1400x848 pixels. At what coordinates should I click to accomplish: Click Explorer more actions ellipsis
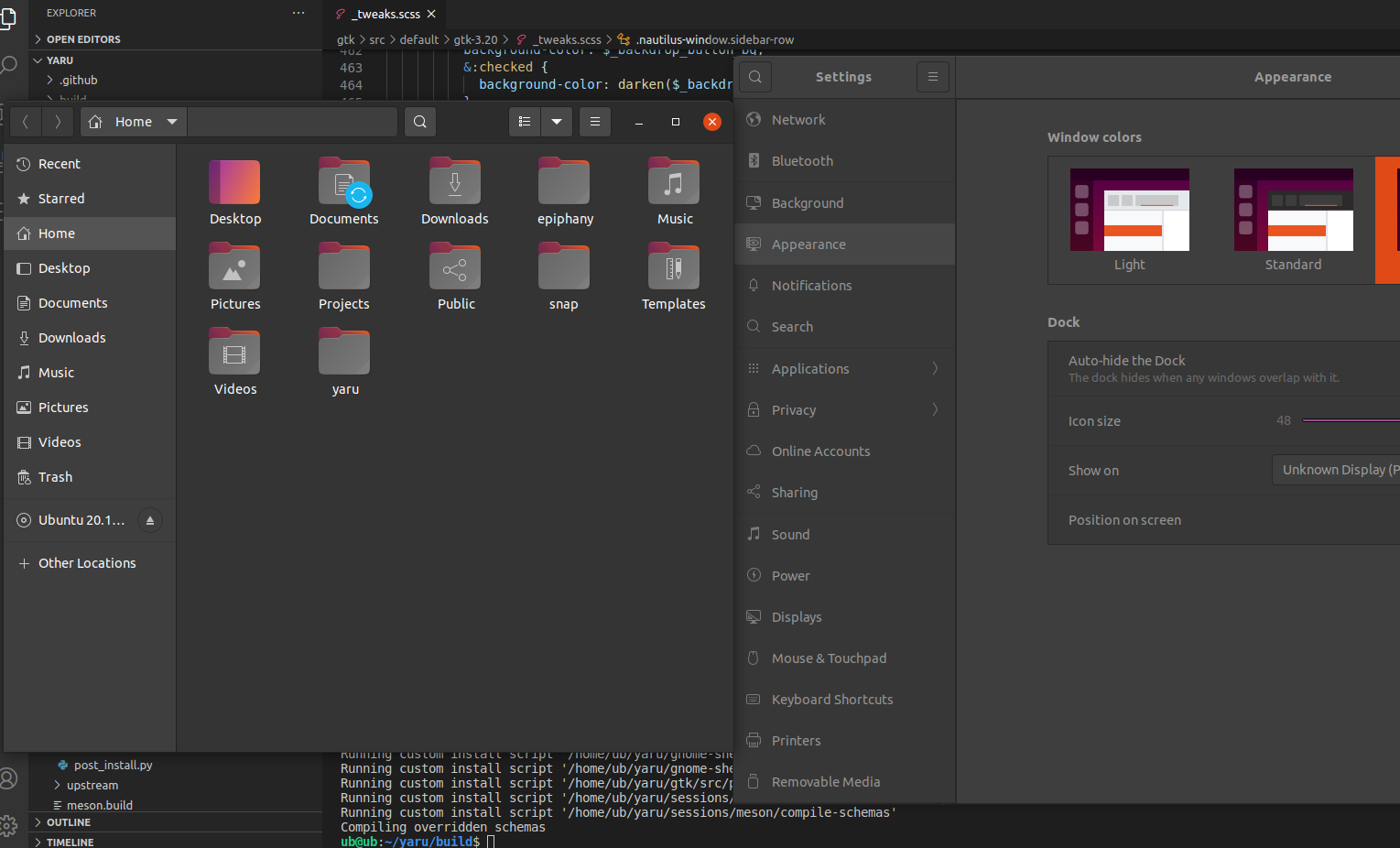point(298,13)
